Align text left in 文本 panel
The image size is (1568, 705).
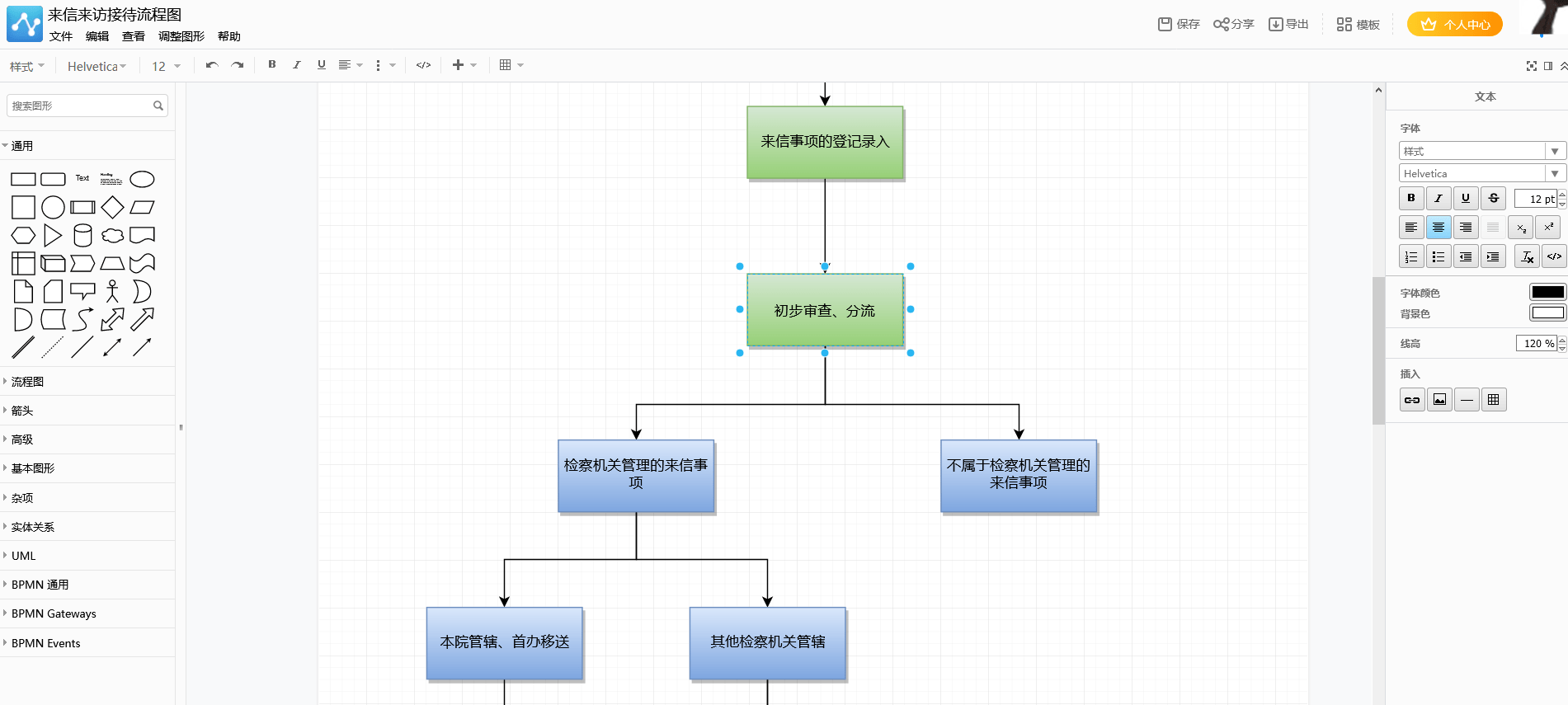[x=1411, y=228]
